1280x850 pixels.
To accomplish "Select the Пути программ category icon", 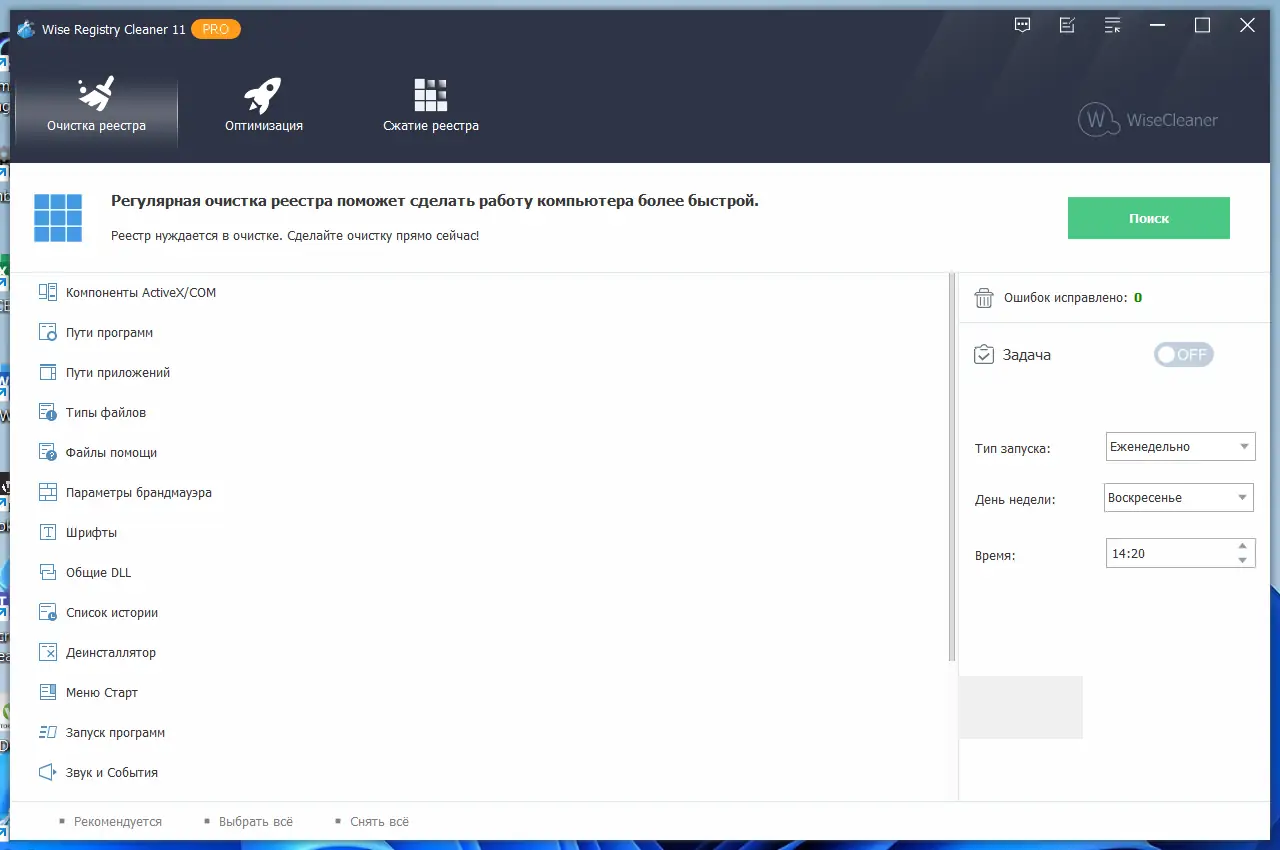I will pyautogui.click(x=48, y=332).
